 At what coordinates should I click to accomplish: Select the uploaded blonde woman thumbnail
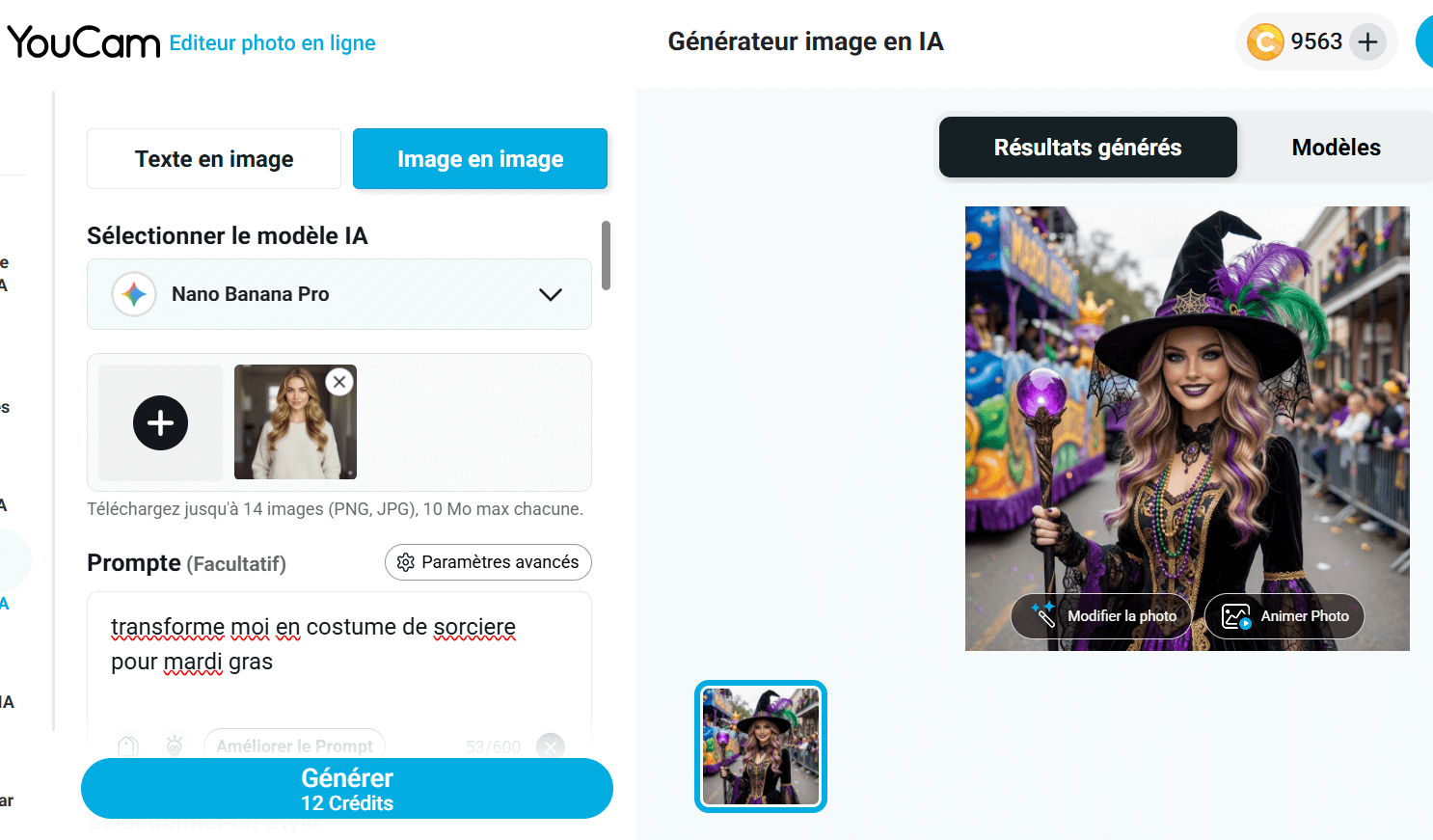click(x=295, y=422)
